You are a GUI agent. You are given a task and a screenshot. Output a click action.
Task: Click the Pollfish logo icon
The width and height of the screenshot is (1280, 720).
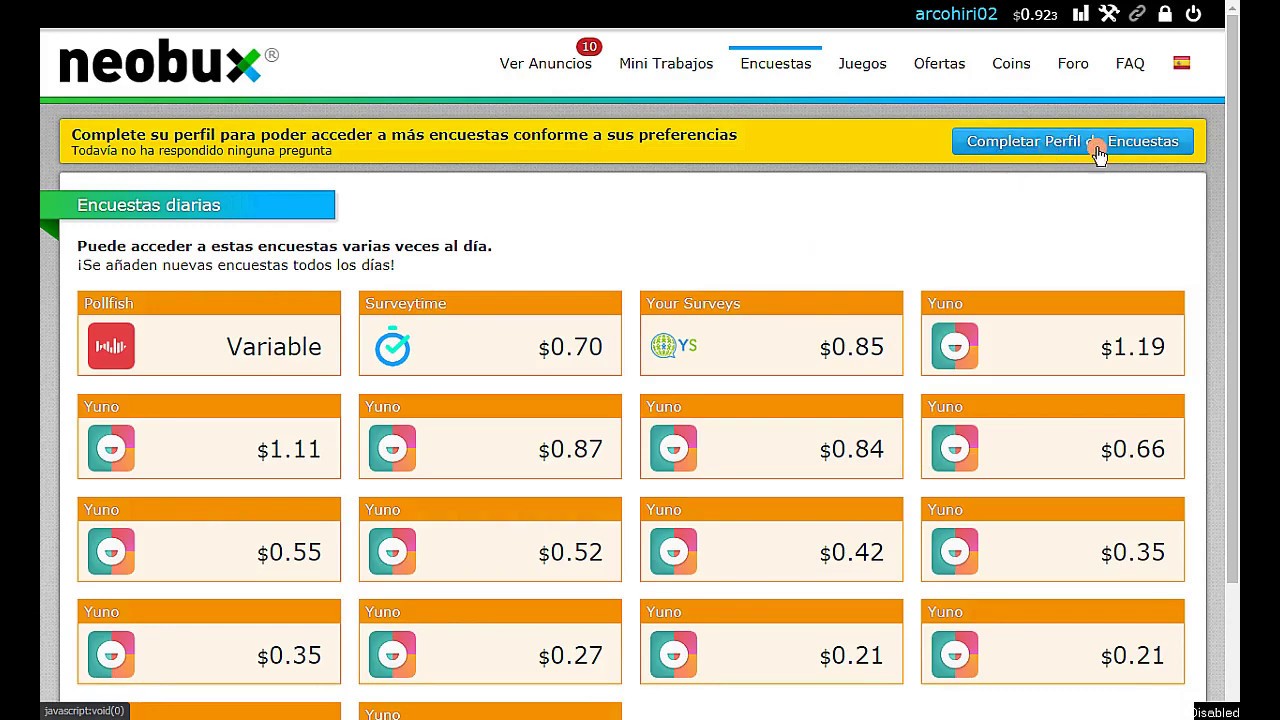(x=111, y=346)
